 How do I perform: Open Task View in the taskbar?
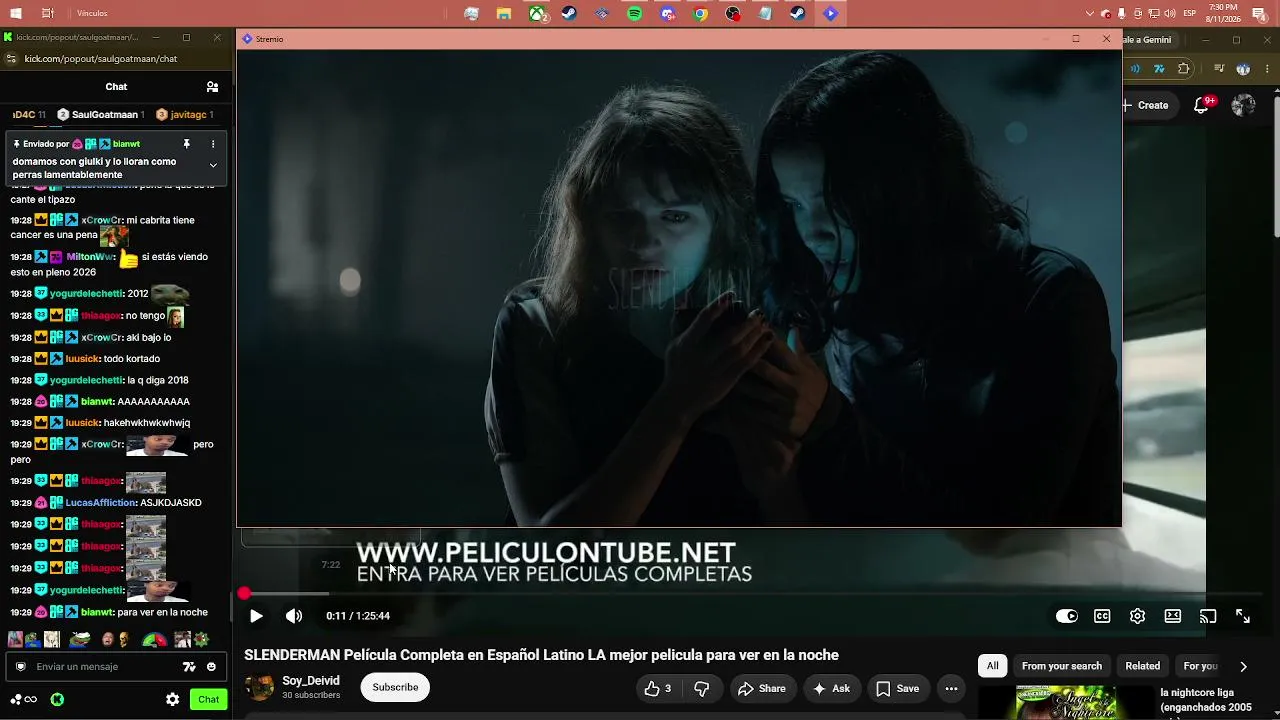[48, 14]
